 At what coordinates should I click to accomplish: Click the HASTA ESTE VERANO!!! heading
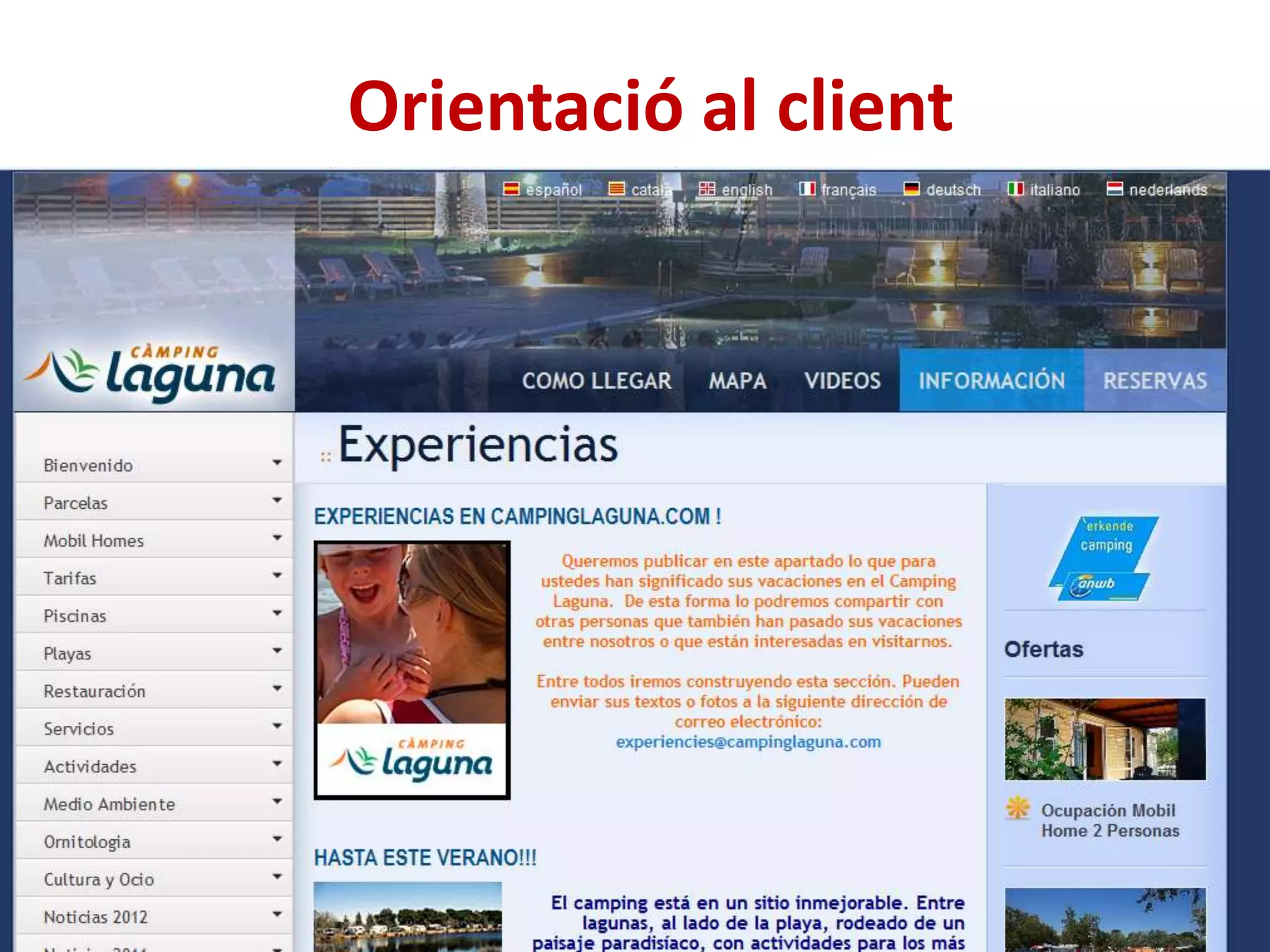tap(425, 858)
